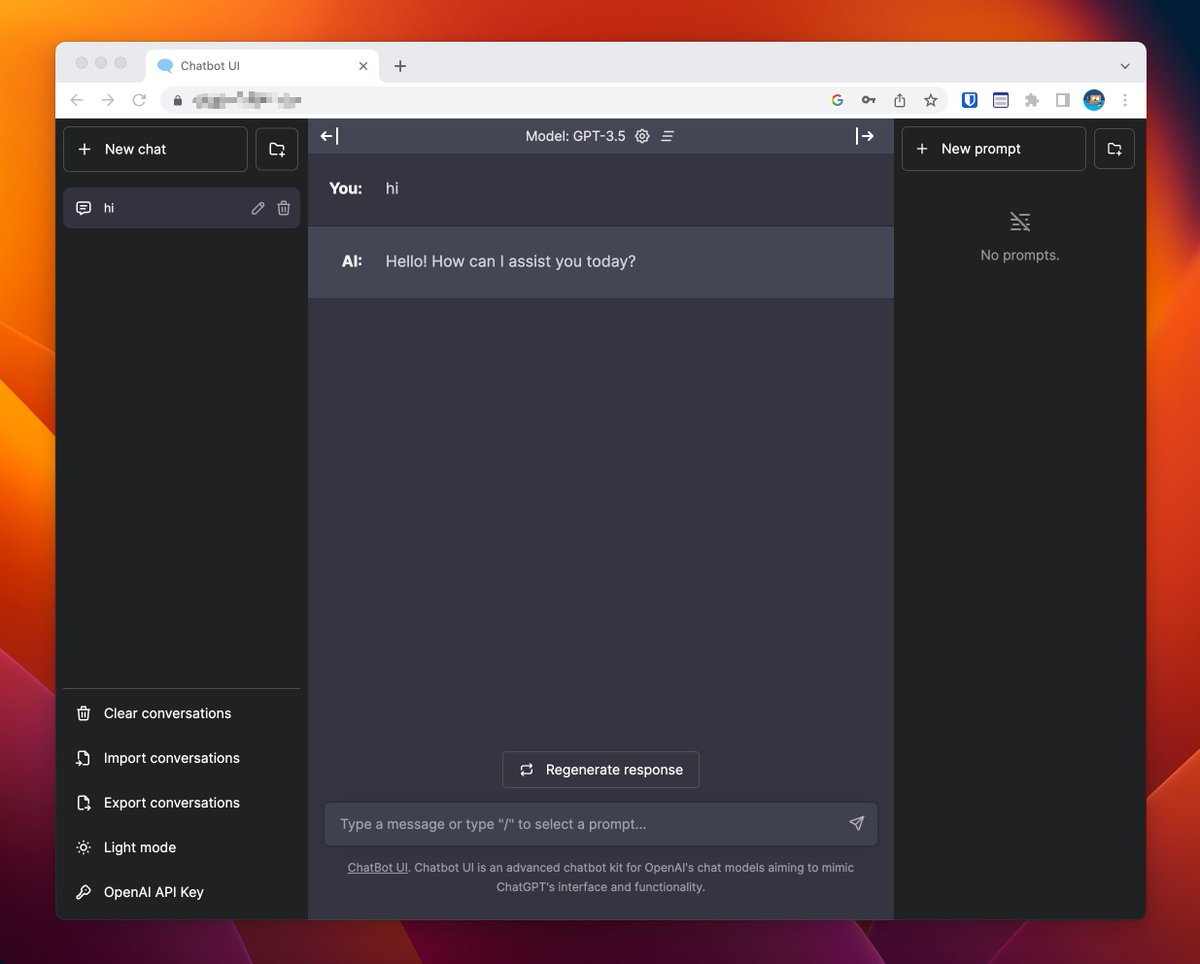Viewport: 1200px width, 964px height.
Task: Click the 'No prompts.' text
Action: click(x=1020, y=255)
